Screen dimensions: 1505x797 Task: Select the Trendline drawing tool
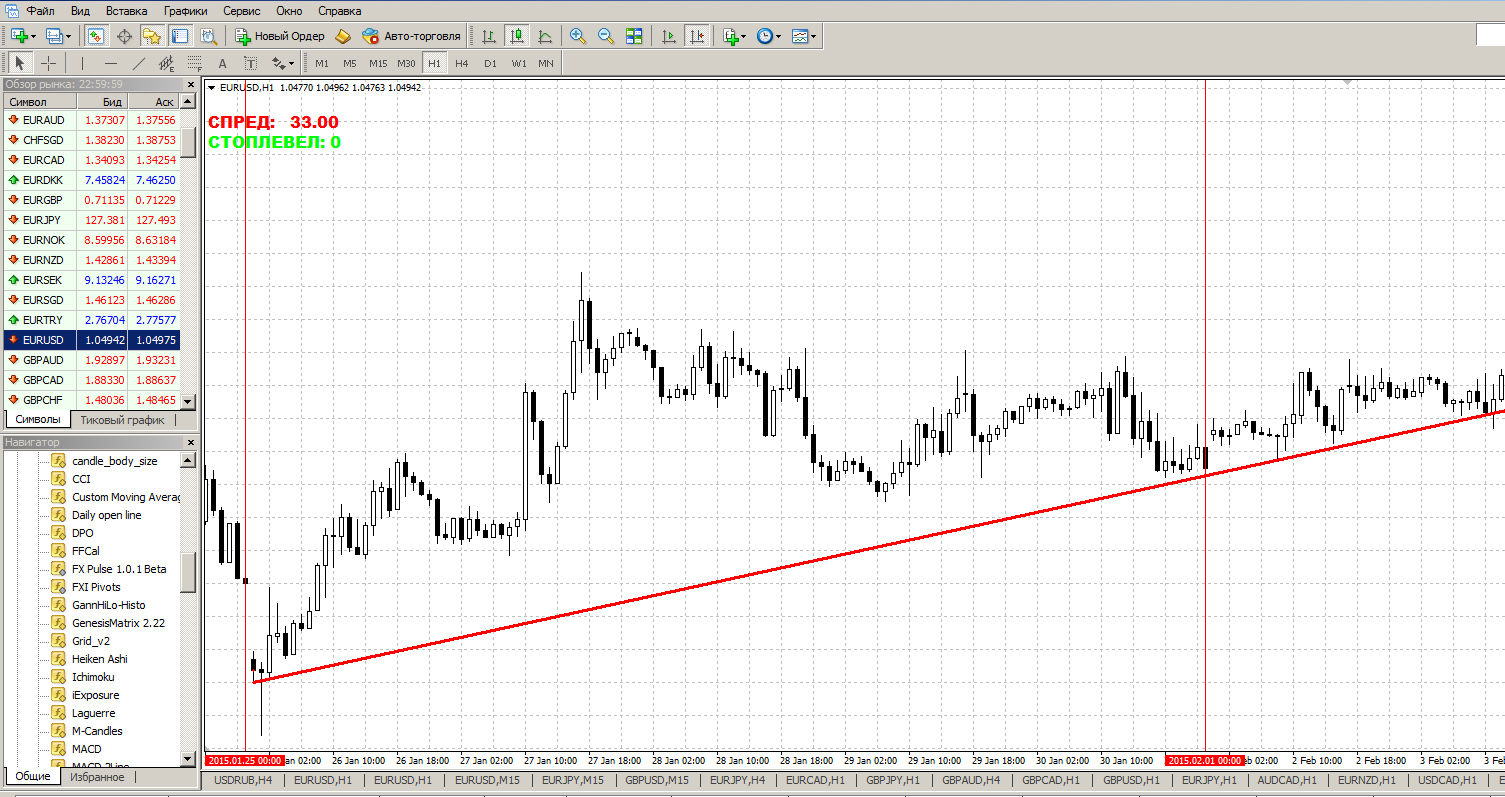(x=139, y=63)
